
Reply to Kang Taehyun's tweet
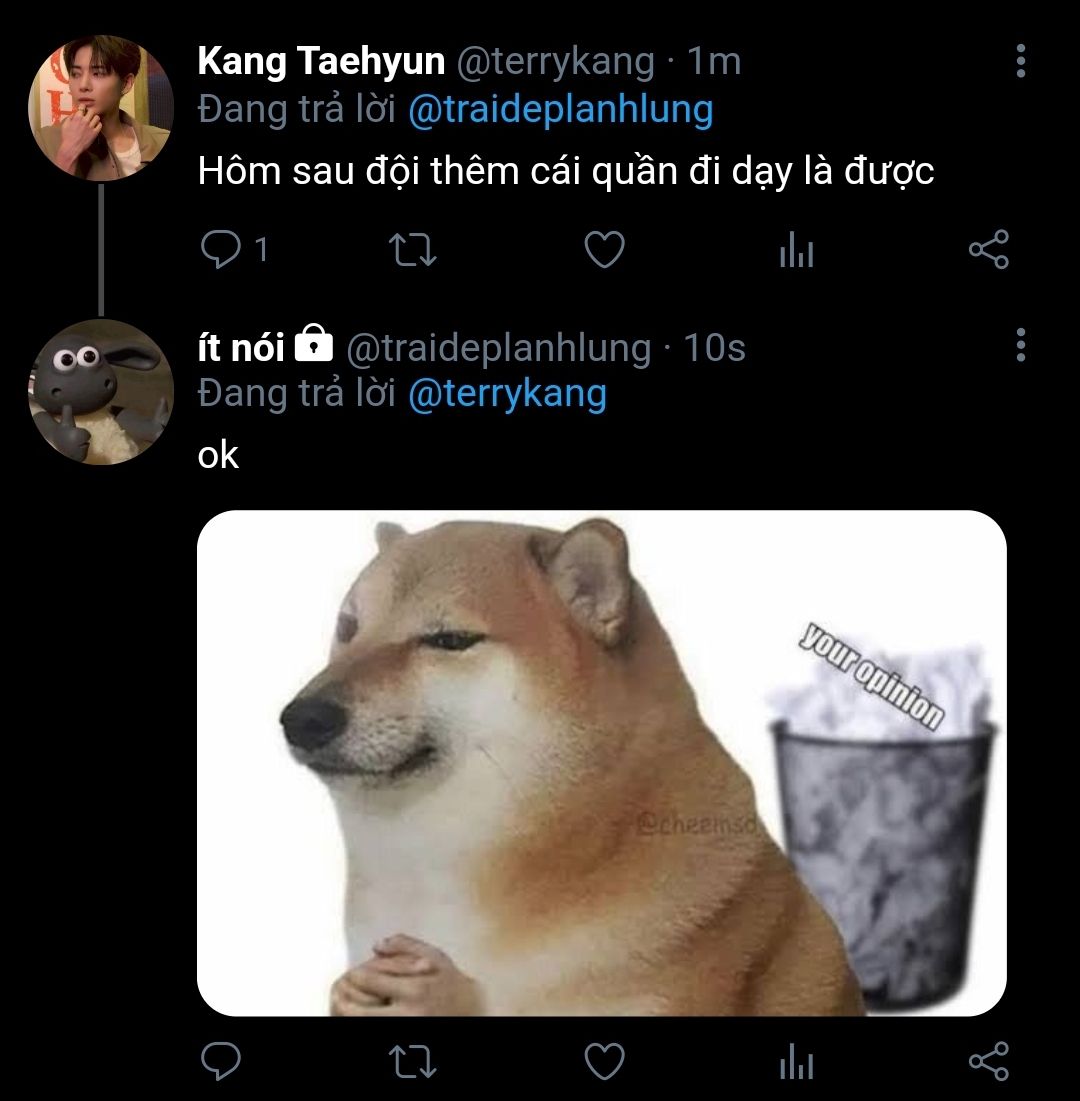217,250
